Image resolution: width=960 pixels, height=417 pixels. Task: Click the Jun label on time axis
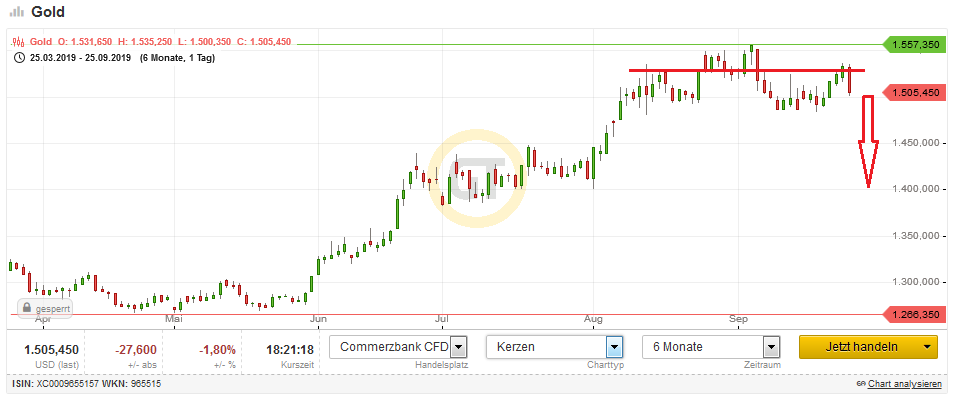coord(319,319)
